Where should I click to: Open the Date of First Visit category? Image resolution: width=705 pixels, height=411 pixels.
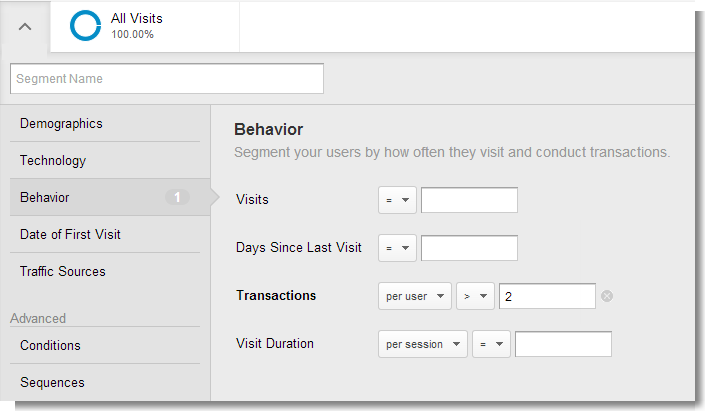(70, 235)
